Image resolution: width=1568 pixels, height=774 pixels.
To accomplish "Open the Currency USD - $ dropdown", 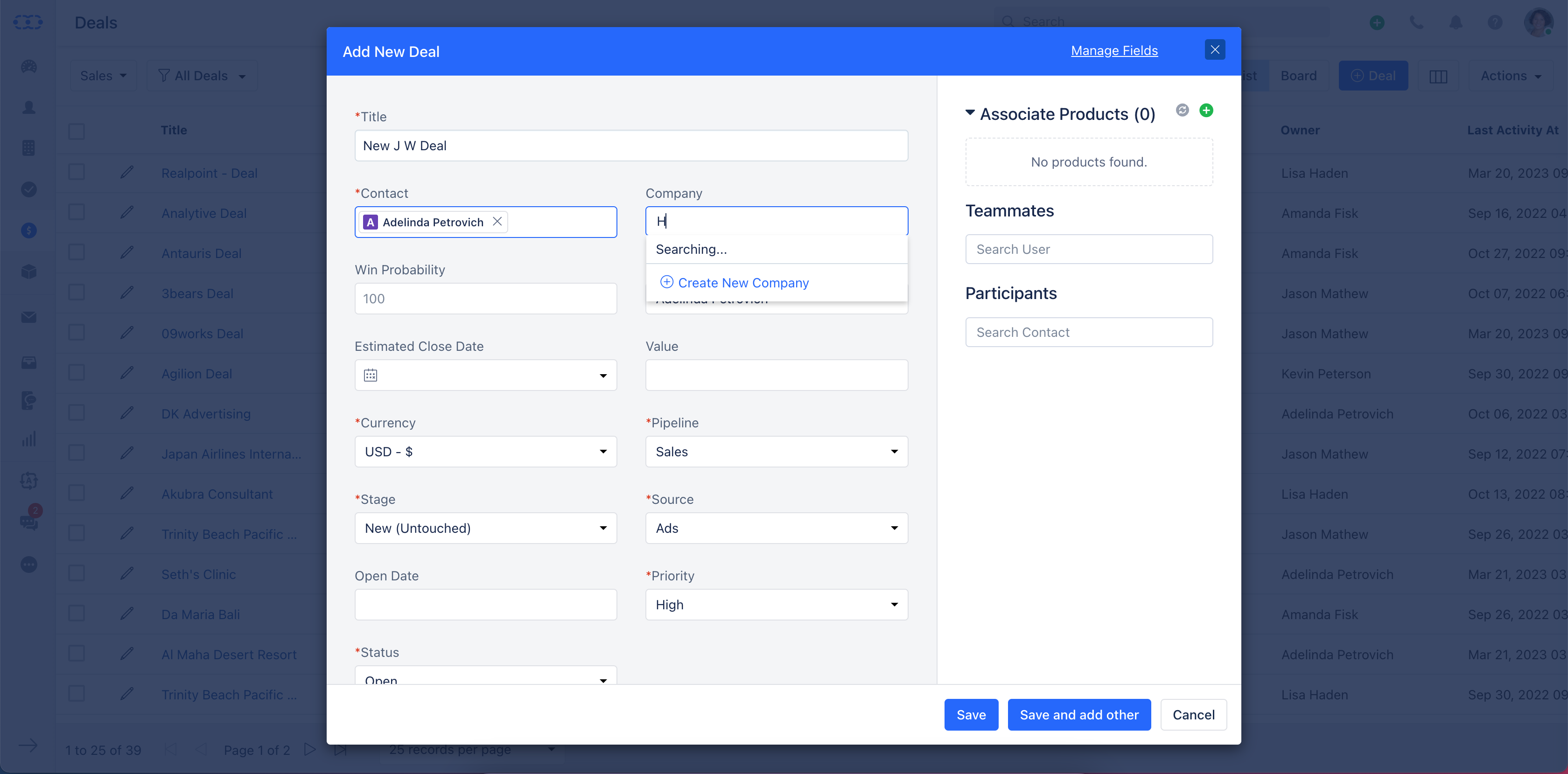I will (486, 452).
